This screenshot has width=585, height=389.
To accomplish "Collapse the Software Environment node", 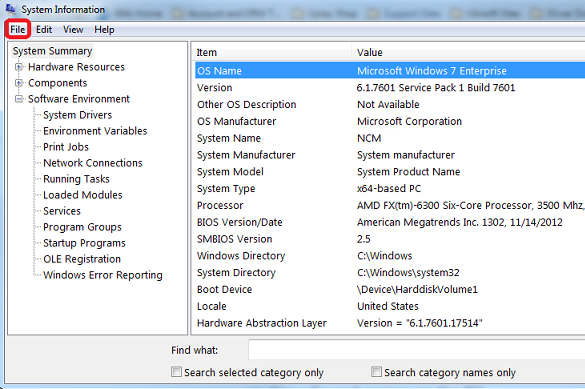I will coord(19,99).
